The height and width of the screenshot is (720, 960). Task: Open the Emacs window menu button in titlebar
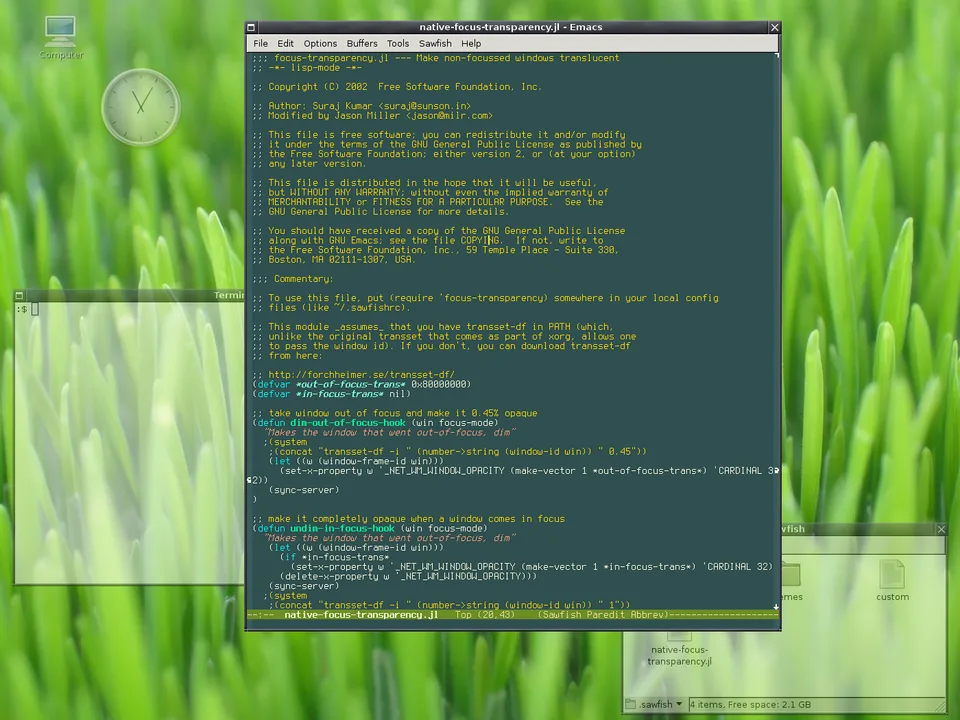coord(251,28)
